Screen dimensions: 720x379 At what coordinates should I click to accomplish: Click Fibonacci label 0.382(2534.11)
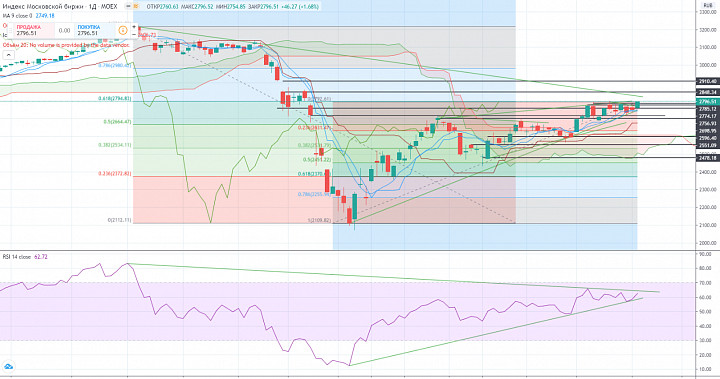(115, 145)
